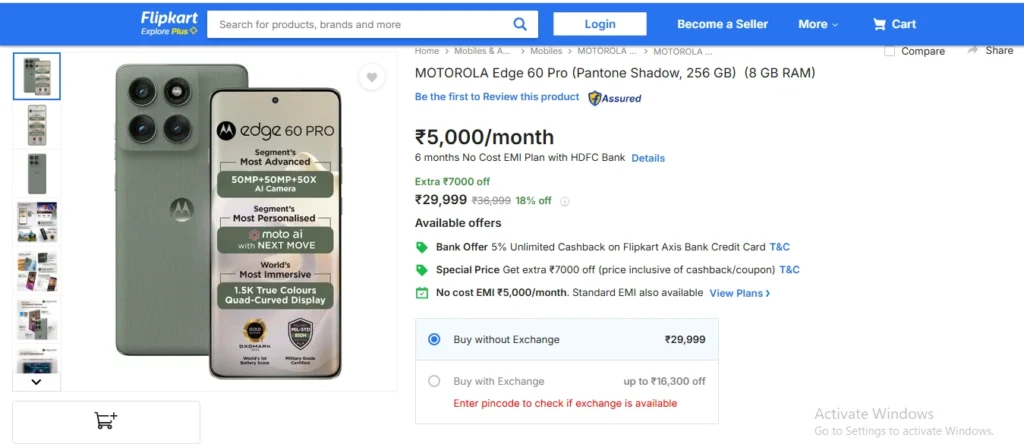Click the wishlist heart icon
The height and width of the screenshot is (444, 1024).
(x=372, y=78)
